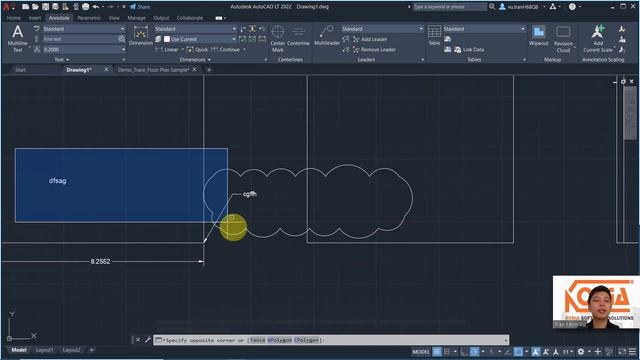
Task: Open the Help question mark icon
Action: click(572, 7)
